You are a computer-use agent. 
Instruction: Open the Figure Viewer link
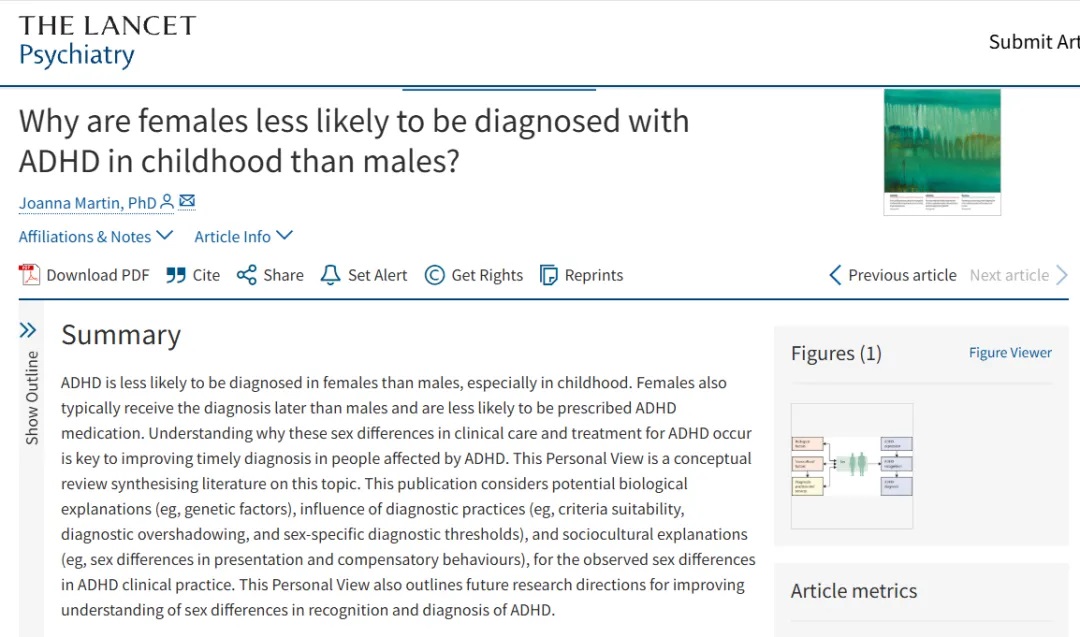click(1010, 353)
